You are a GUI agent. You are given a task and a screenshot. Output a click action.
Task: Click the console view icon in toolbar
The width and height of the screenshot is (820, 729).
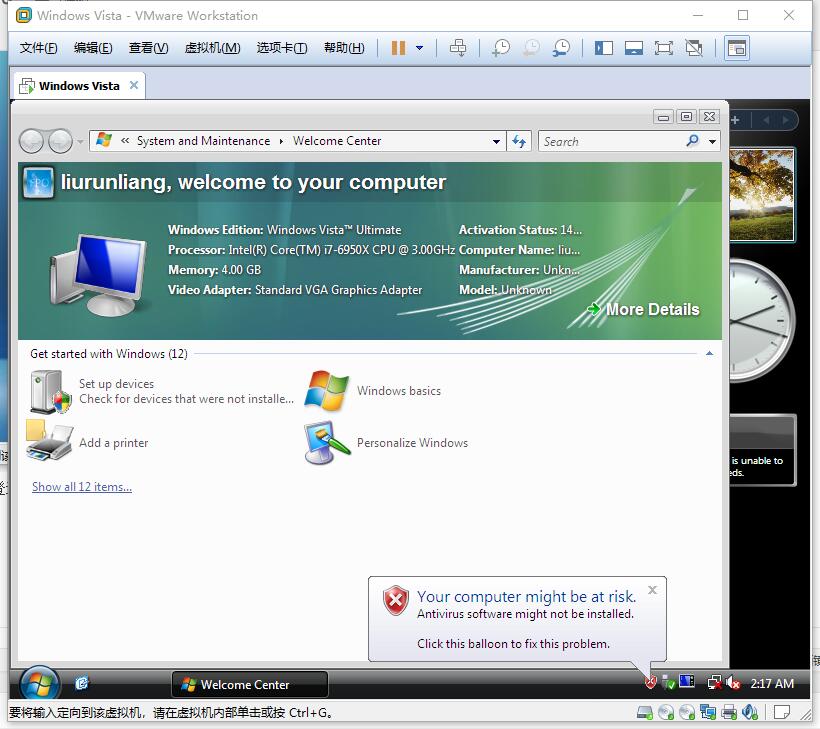(x=737, y=49)
